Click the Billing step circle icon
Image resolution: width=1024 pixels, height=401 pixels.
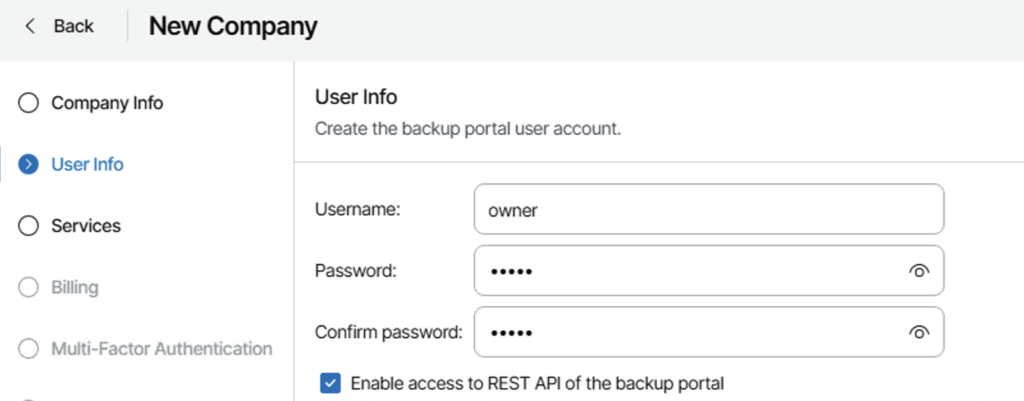click(x=29, y=288)
